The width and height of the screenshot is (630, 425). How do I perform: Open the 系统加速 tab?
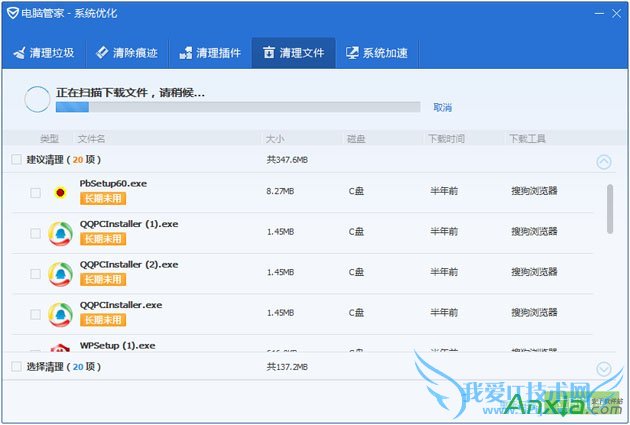click(377, 53)
